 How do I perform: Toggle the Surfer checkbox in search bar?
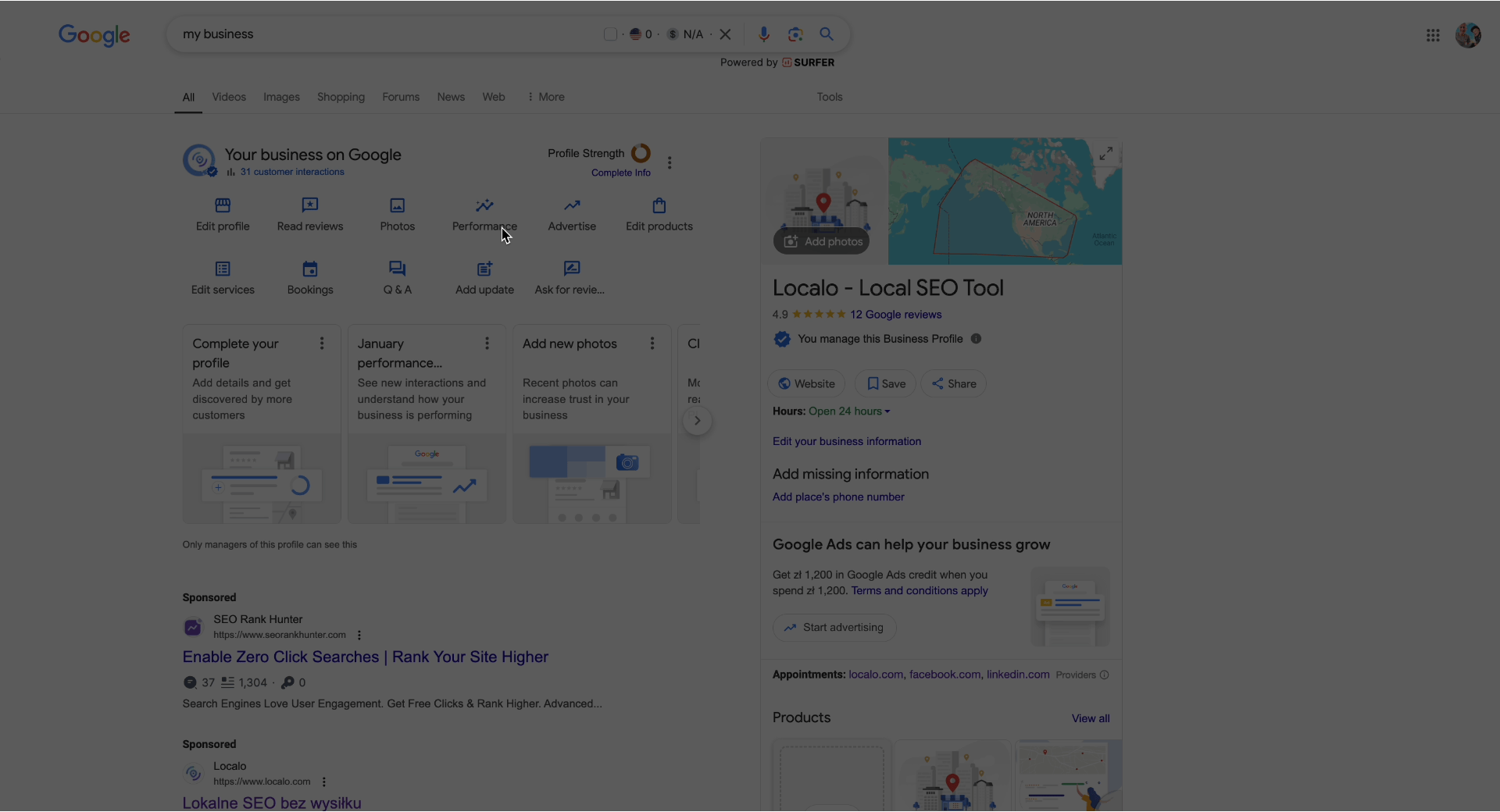(x=610, y=34)
